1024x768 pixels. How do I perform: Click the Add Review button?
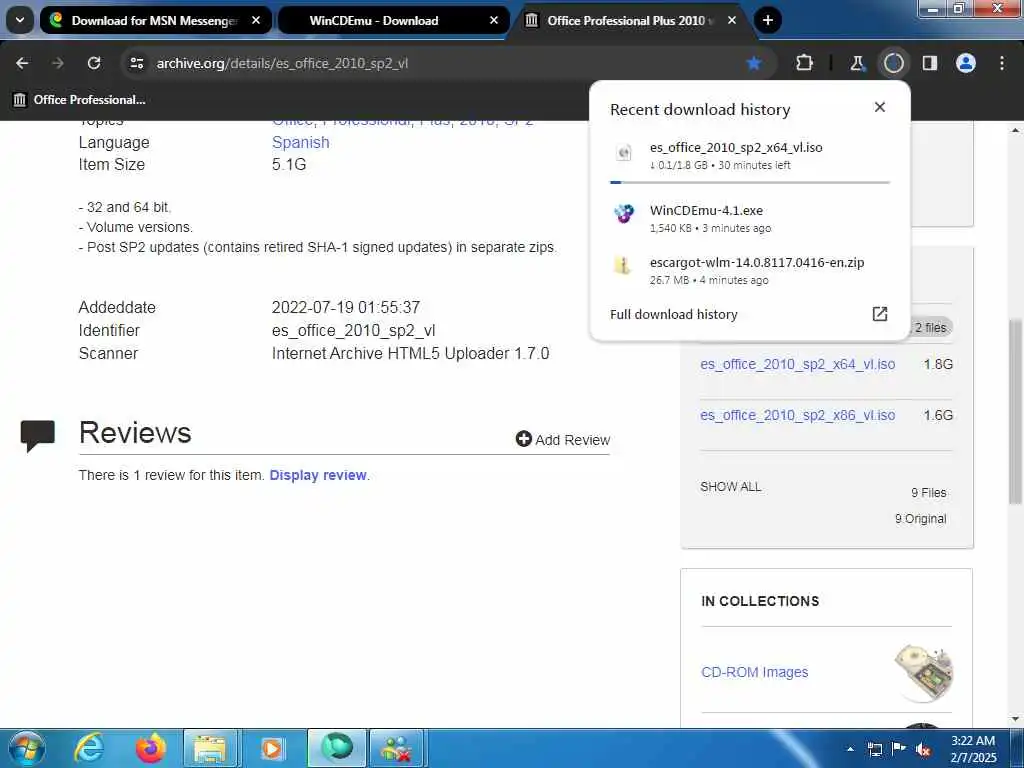[x=563, y=440]
